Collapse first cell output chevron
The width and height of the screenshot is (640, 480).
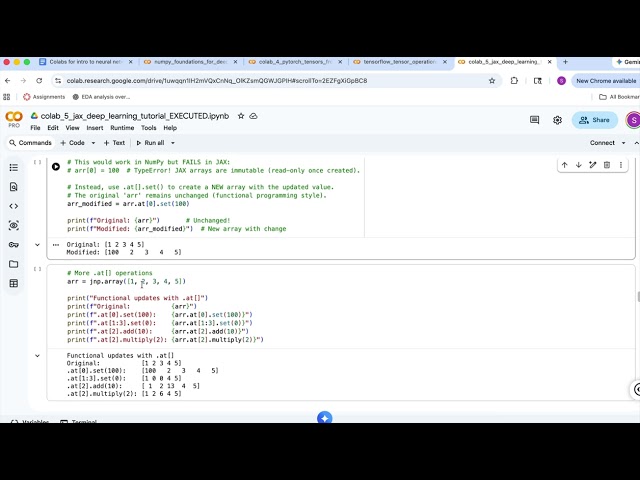pos(38,245)
